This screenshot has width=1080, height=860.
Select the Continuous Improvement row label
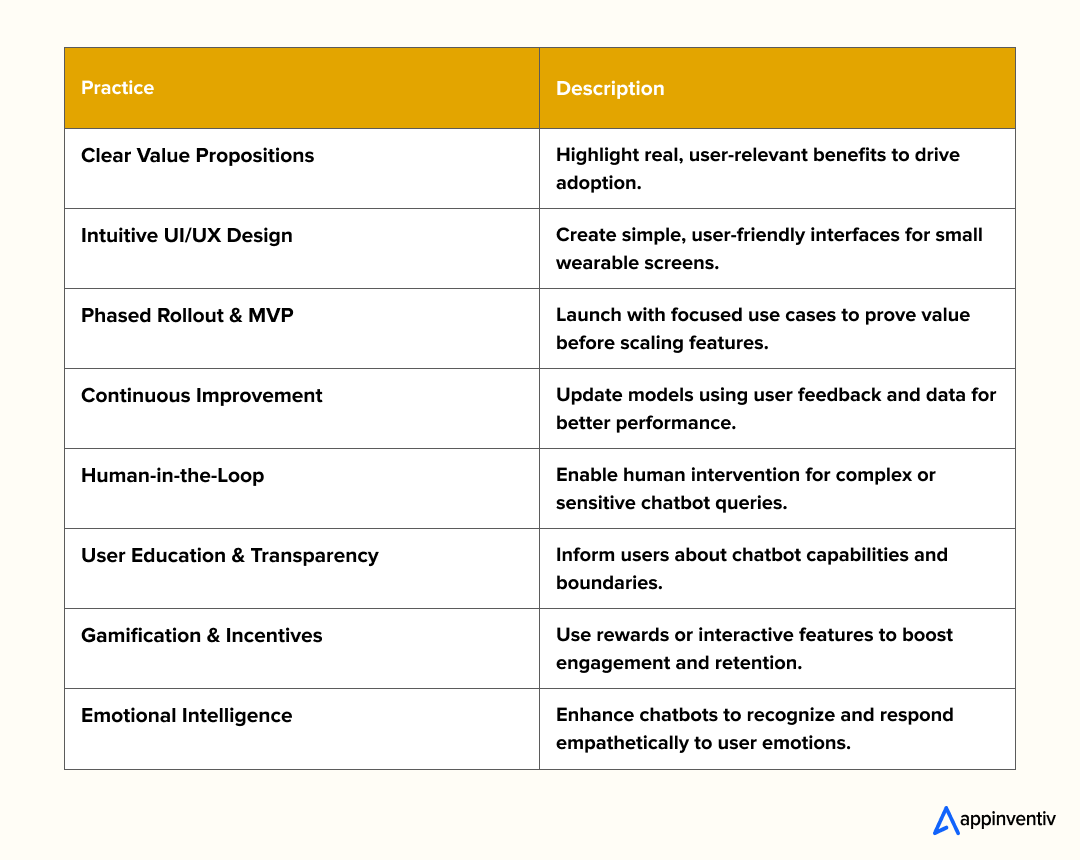click(202, 396)
